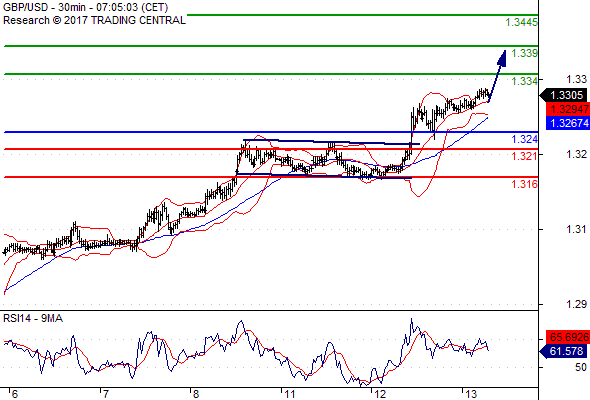The height and width of the screenshot is (400, 590).
Task: Select the red 1.316 support label
Action: 525,184
